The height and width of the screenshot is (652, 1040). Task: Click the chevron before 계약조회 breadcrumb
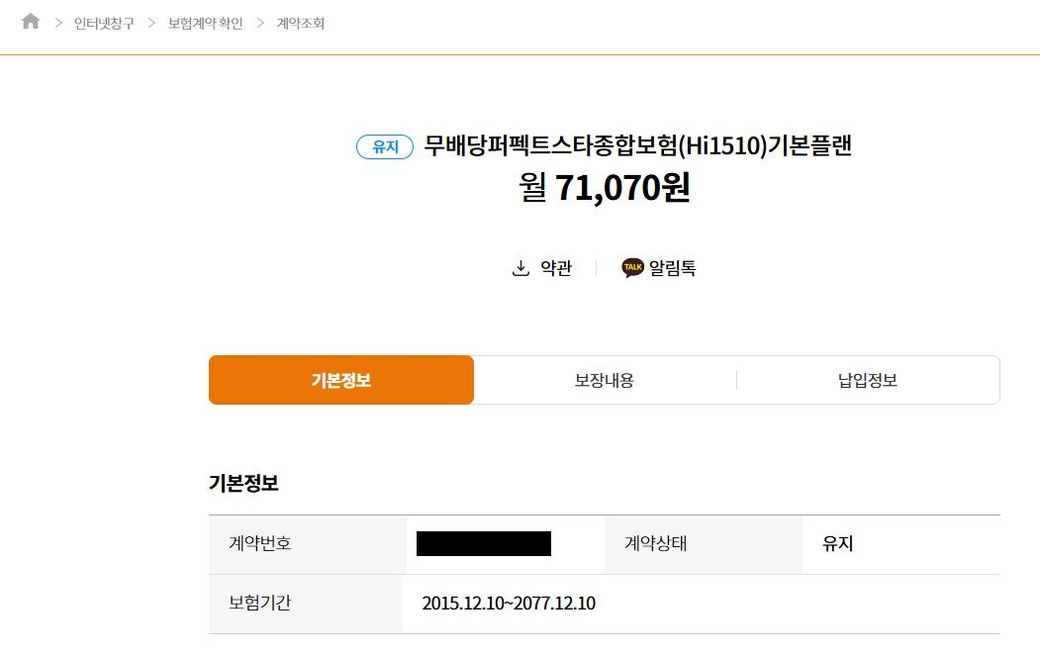coord(261,22)
